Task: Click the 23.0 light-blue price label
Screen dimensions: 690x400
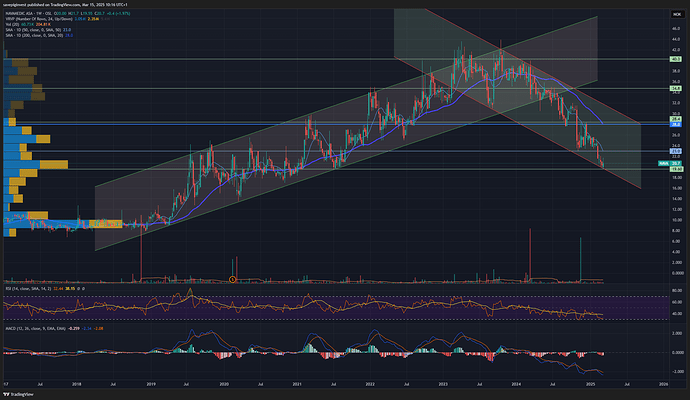Action: coord(675,151)
